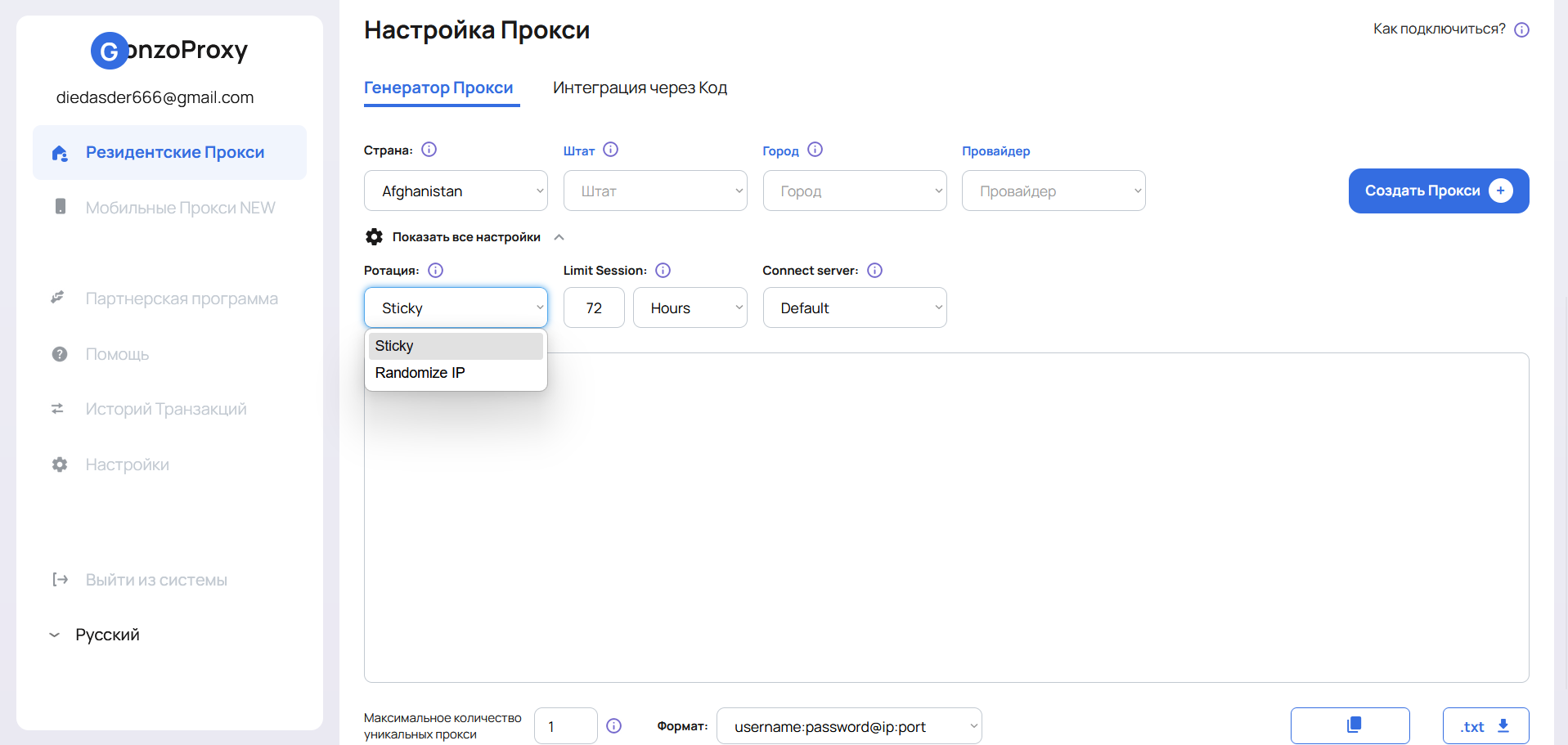Viewport: 1568px width, 745px height.
Task: Click plus icon on Создать Прокси
Action: [x=1500, y=191]
